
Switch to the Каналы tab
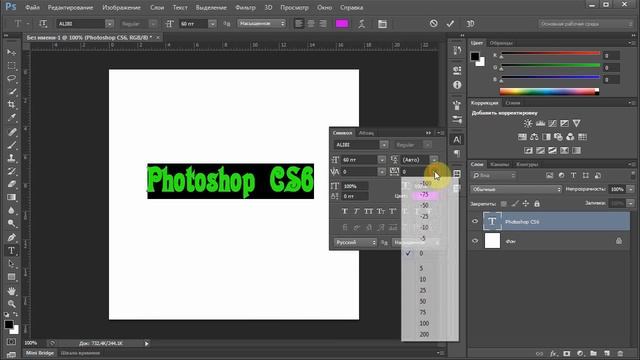coord(500,164)
